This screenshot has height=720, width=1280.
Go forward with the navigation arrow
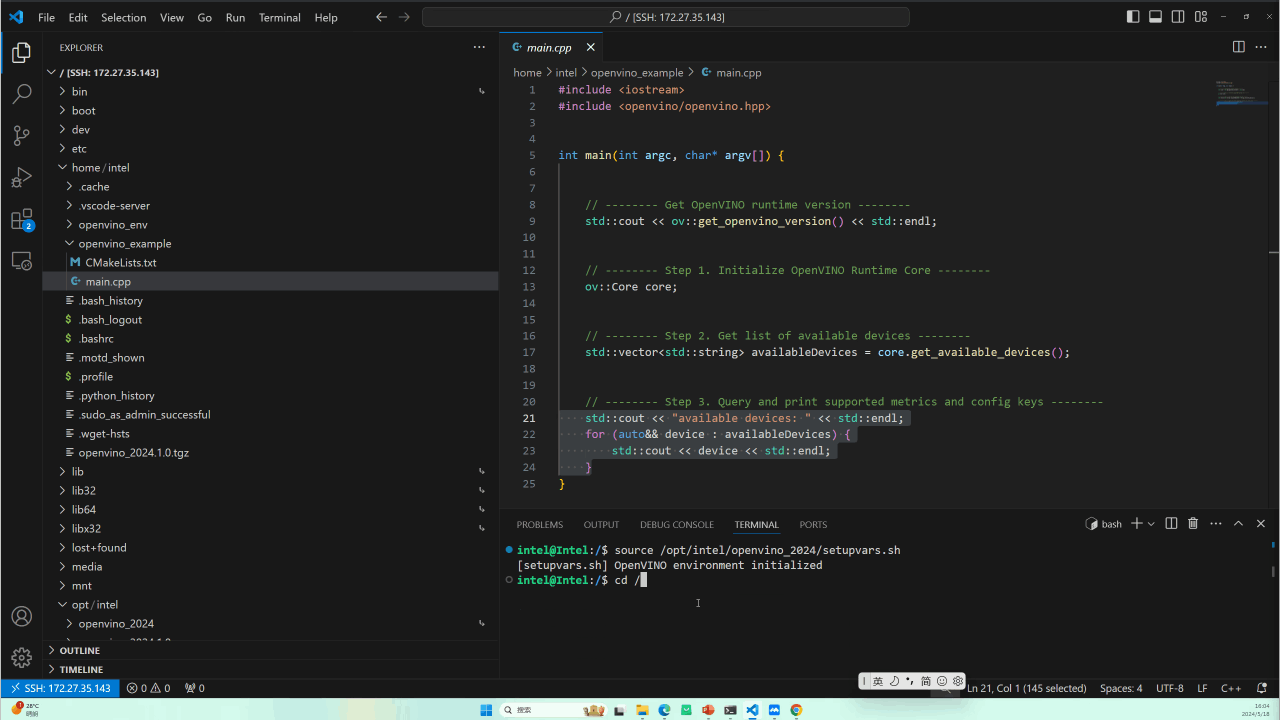point(404,17)
